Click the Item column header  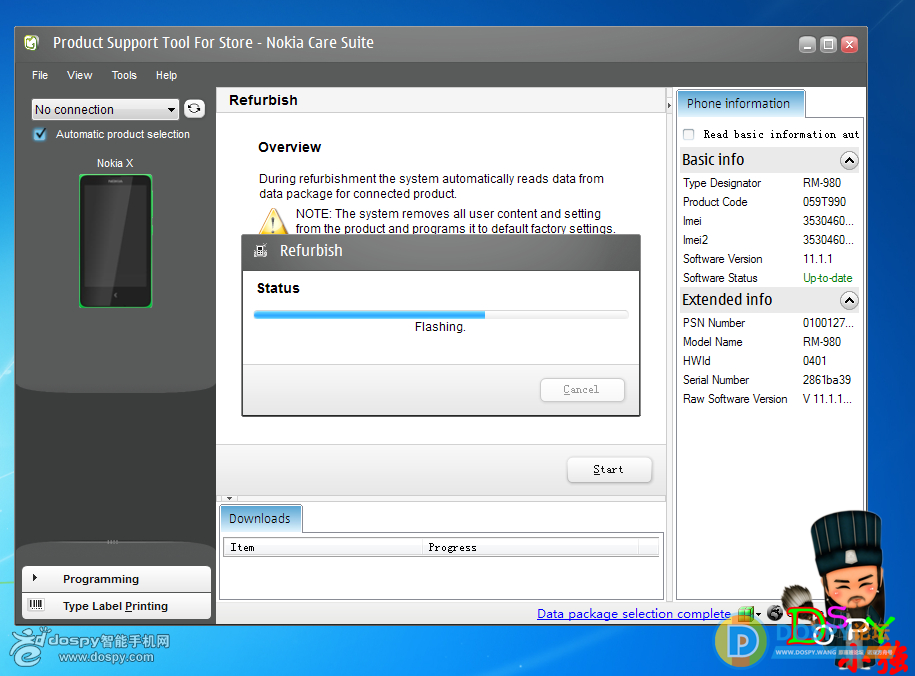coord(323,548)
